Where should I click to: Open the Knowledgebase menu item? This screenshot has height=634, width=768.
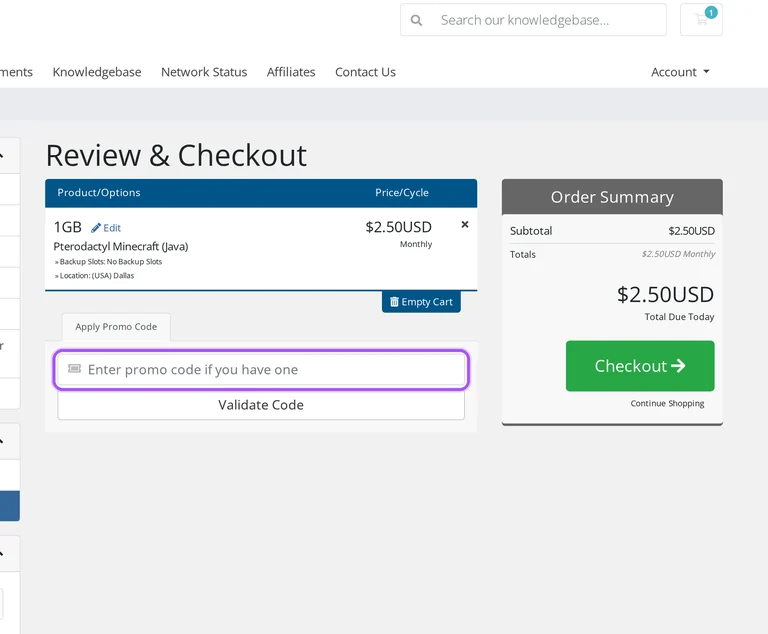tap(97, 72)
